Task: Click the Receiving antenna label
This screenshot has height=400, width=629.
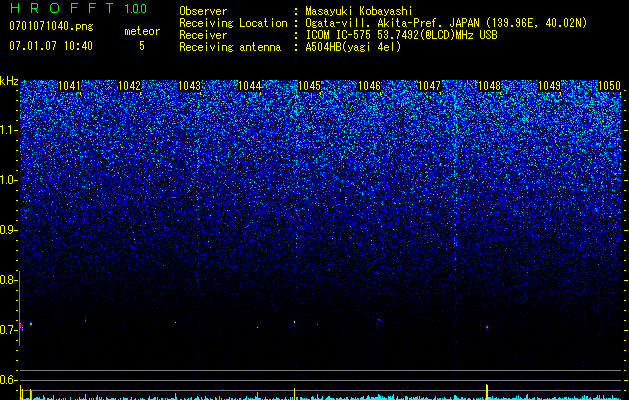Action: (x=230, y=47)
